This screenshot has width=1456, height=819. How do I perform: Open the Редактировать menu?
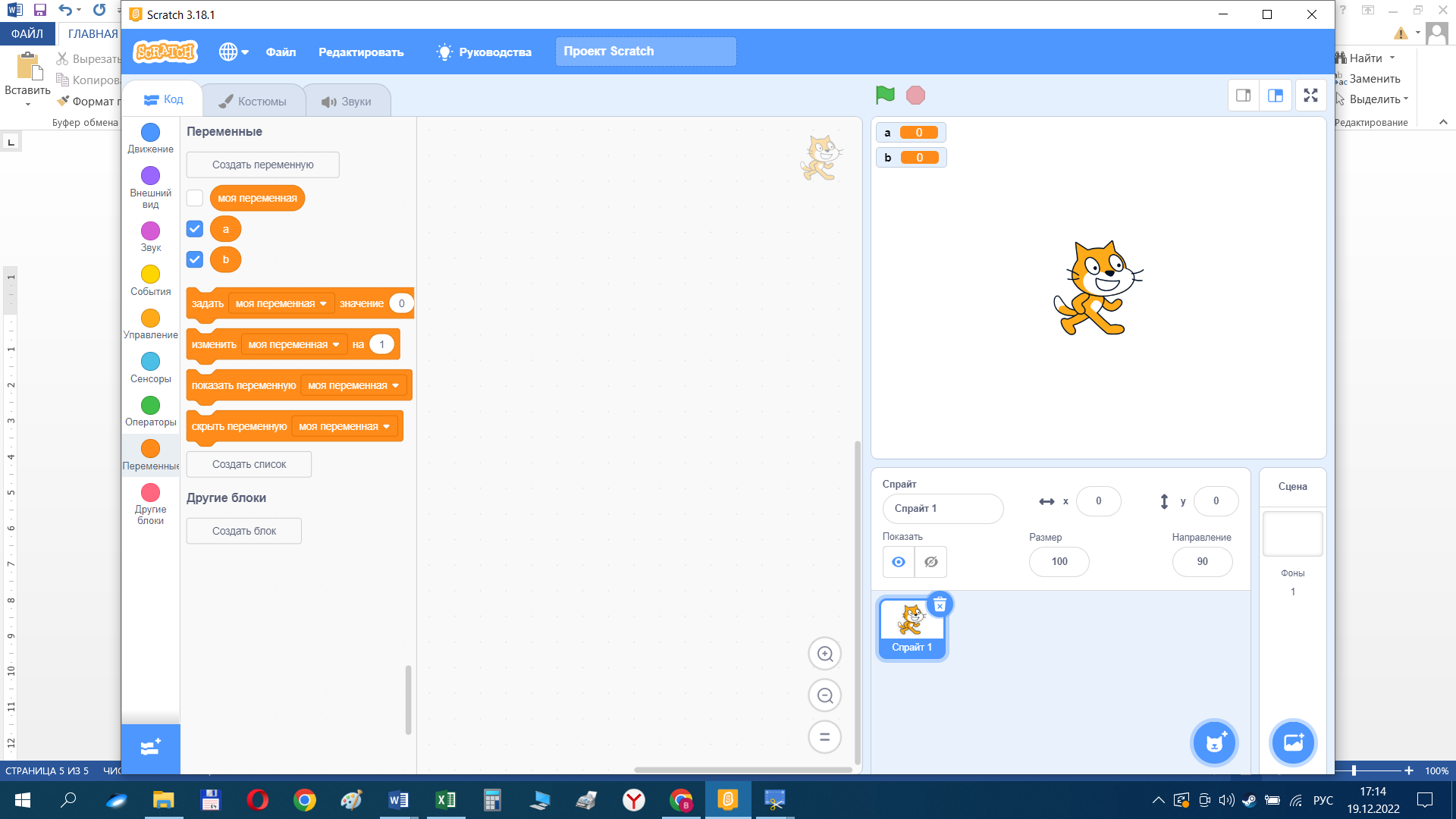(361, 52)
